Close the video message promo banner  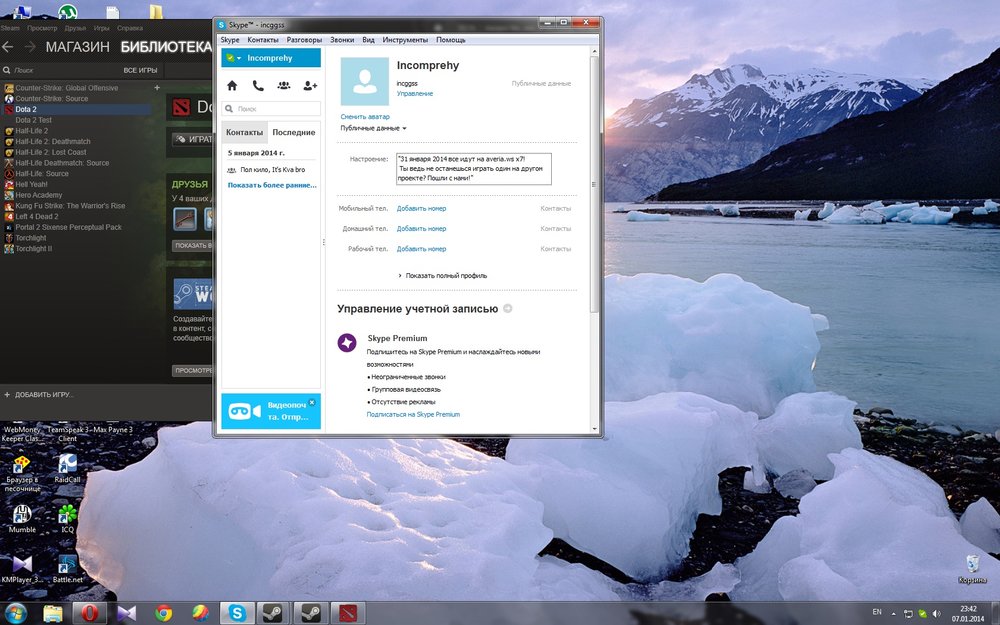click(x=312, y=402)
